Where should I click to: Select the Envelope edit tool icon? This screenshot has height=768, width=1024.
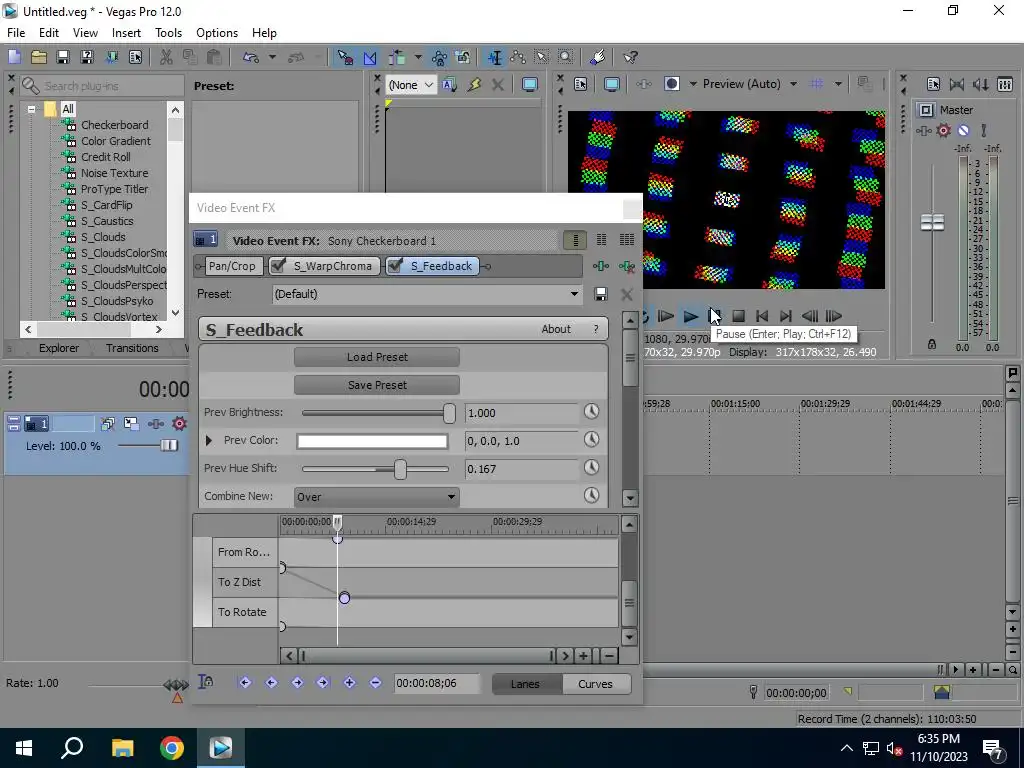518,57
